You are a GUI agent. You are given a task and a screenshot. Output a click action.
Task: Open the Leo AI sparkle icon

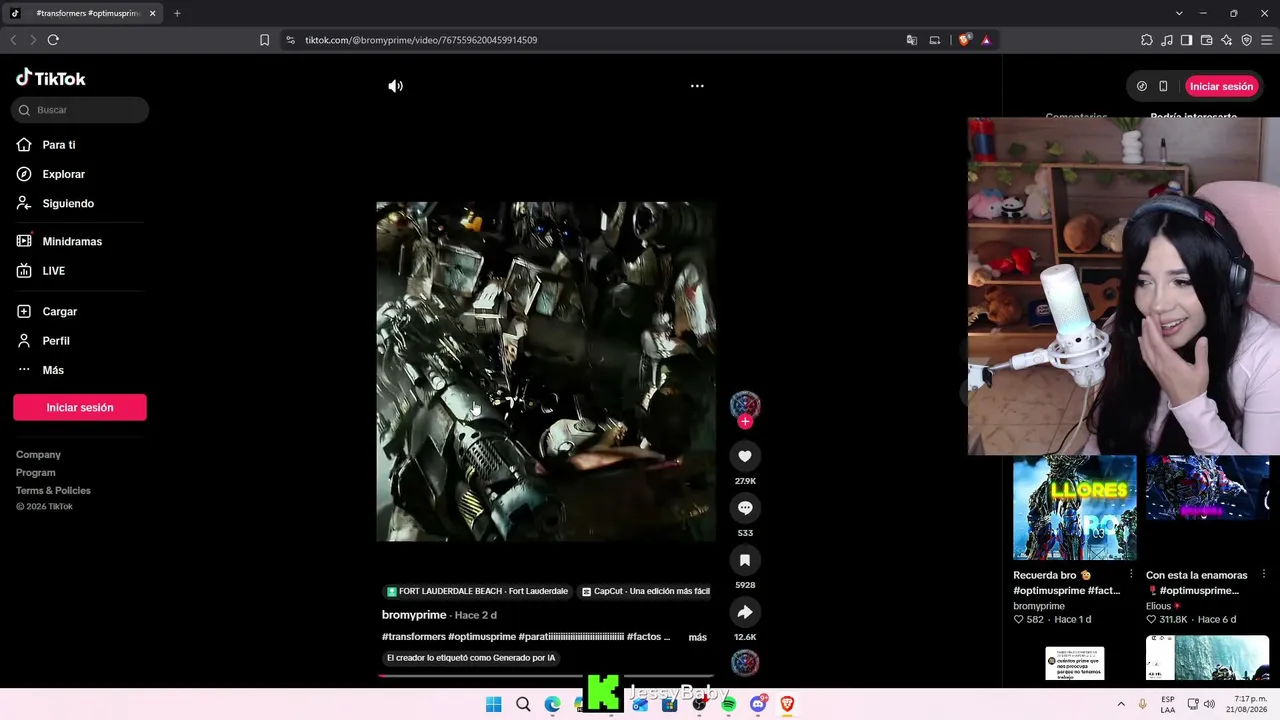1227,40
